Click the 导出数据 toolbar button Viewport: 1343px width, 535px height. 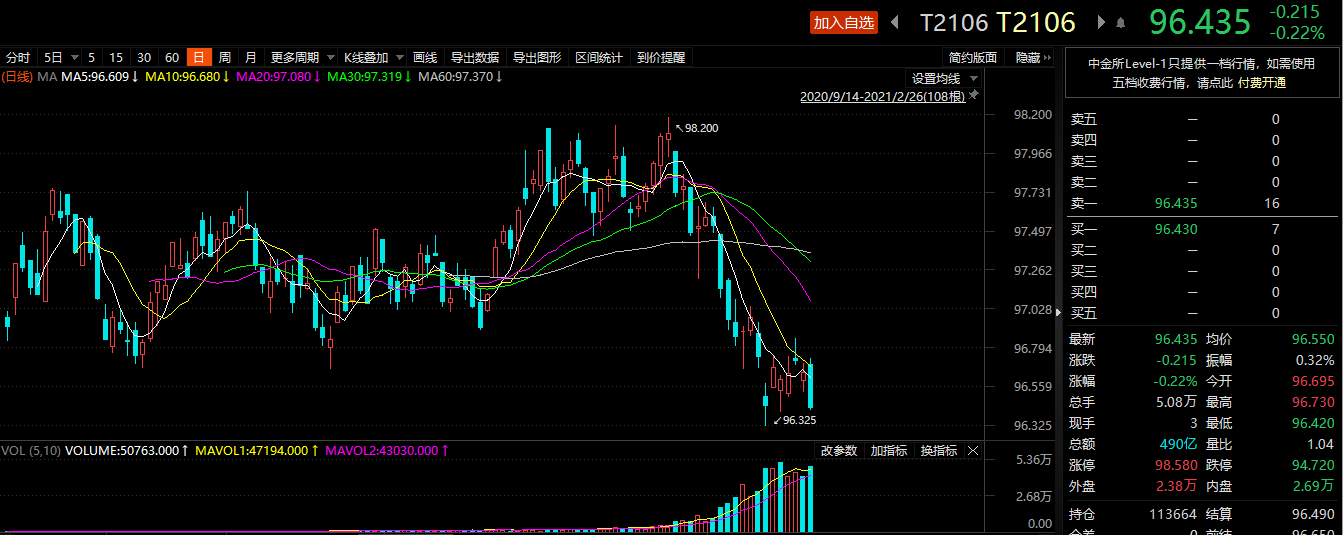474,57
